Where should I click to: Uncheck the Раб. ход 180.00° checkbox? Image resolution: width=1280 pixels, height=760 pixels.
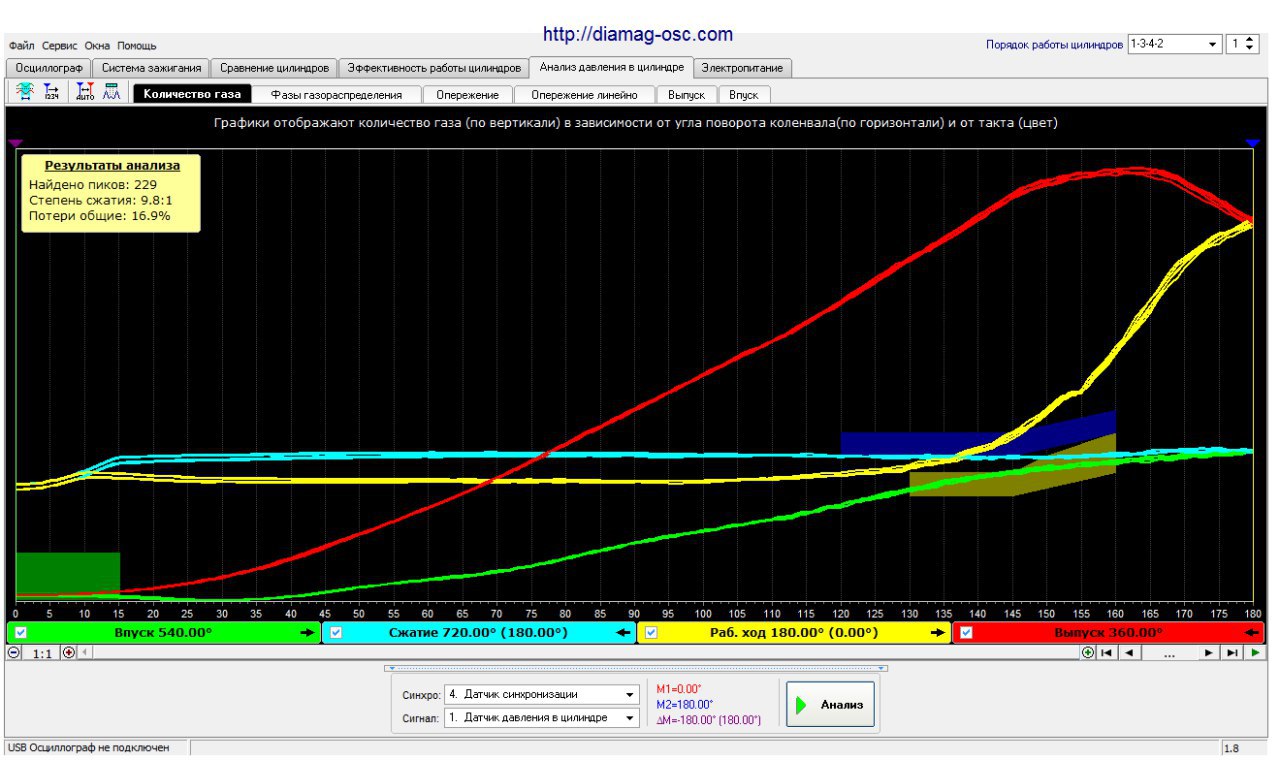point(651,633)
